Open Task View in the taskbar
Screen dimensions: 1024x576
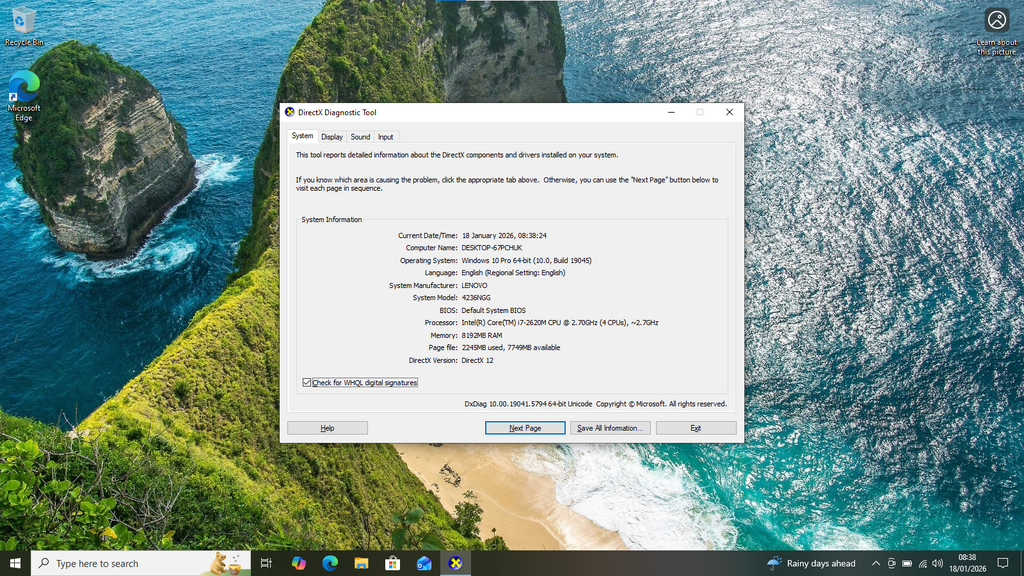266,563
